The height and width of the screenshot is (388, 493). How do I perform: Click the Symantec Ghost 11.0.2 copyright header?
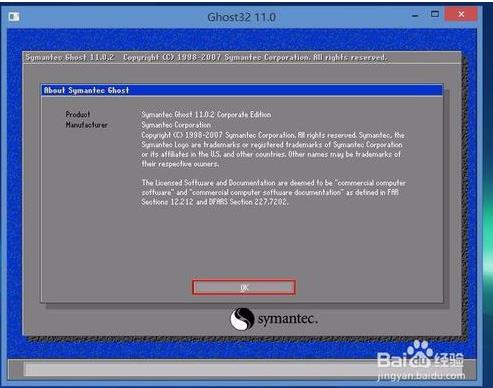coord(207,57)
